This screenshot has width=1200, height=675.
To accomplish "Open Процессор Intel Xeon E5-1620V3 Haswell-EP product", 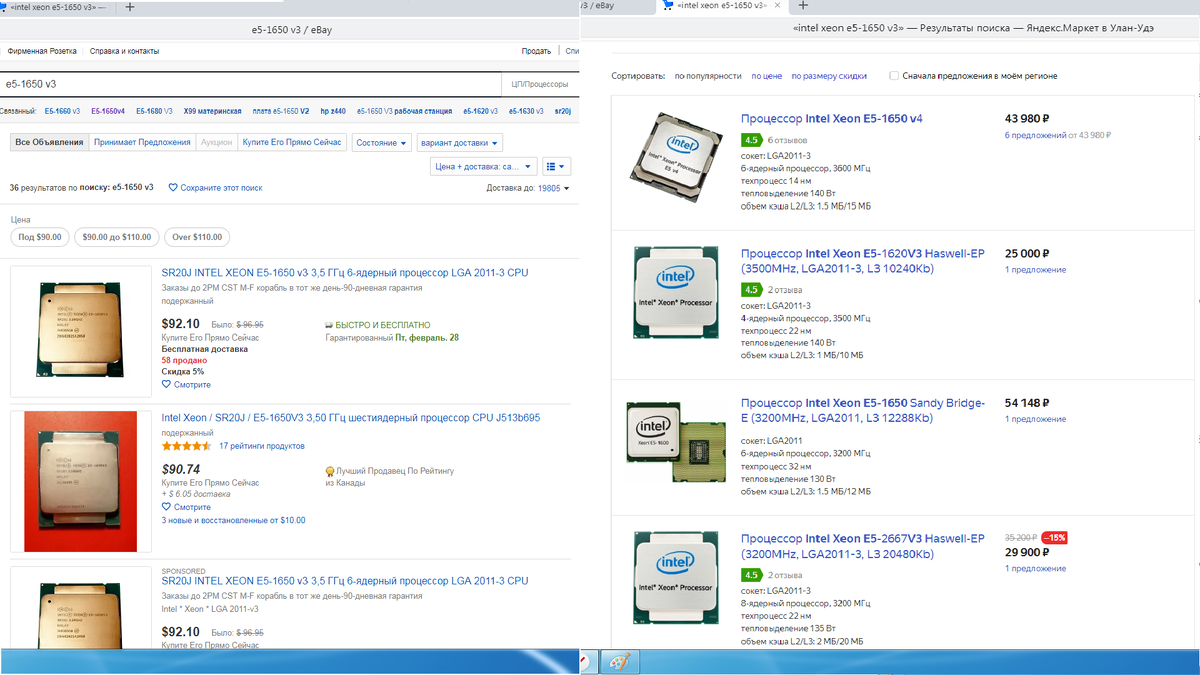I will [863, 261].
